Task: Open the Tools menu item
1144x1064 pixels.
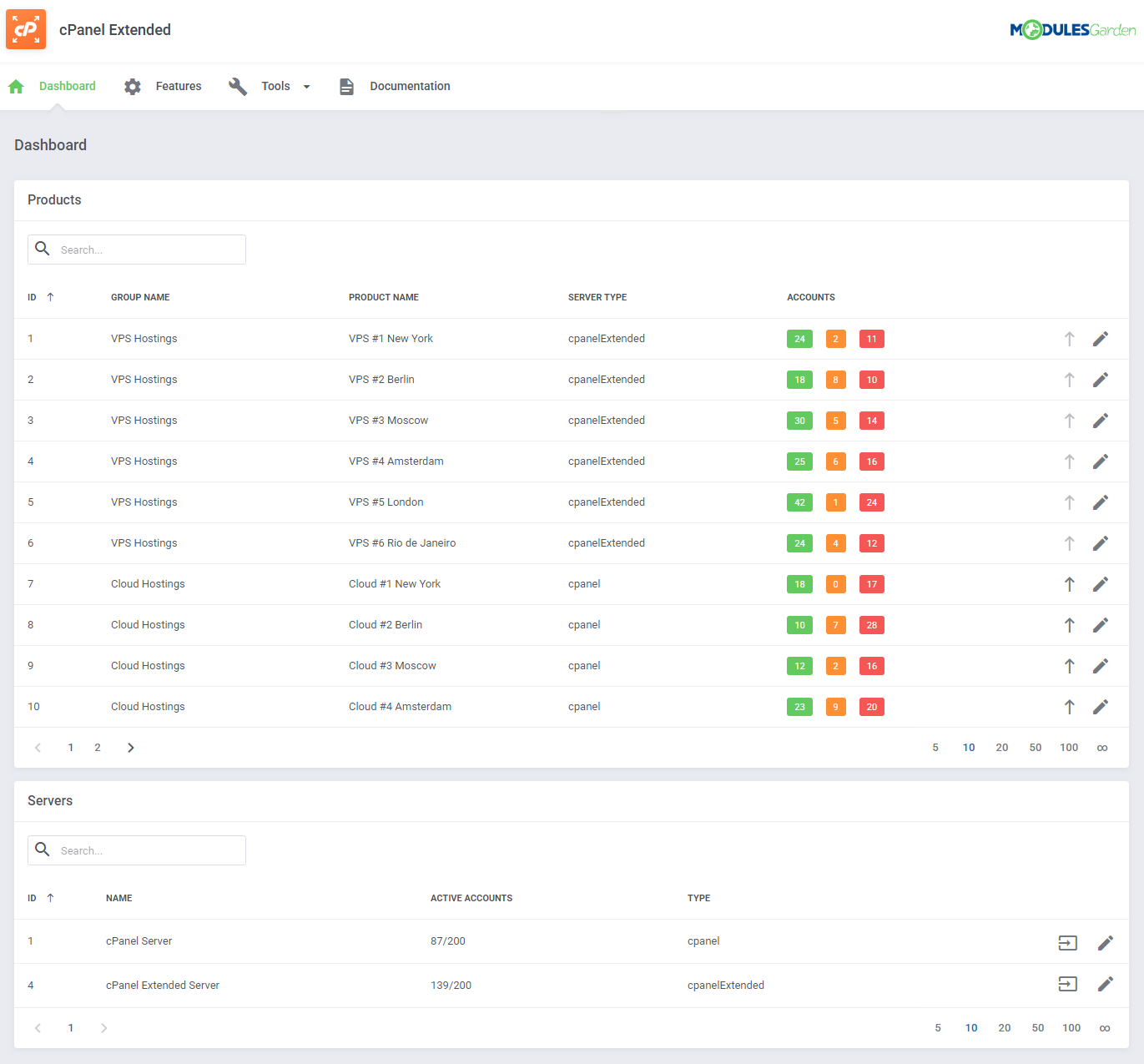Action: point(275,86)
